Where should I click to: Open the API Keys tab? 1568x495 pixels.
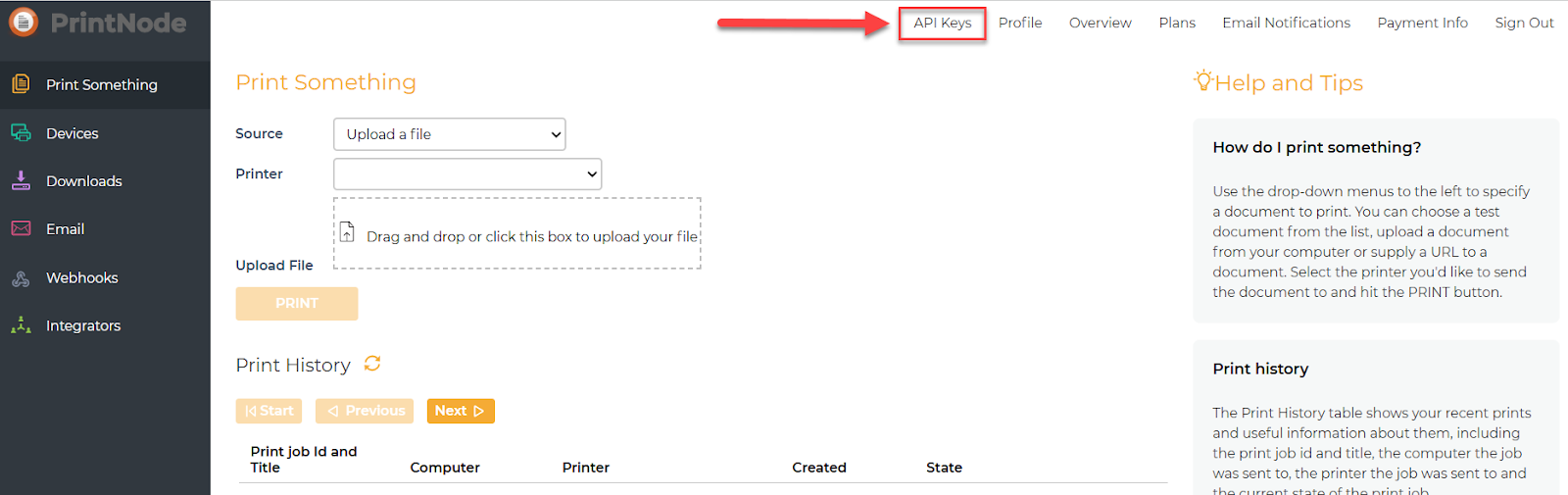pyautogui.click(x=942, y=23)
